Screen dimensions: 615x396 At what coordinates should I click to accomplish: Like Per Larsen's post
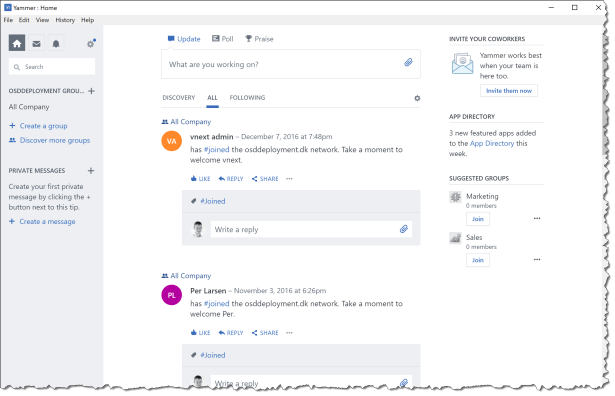[x=200, y=333]
